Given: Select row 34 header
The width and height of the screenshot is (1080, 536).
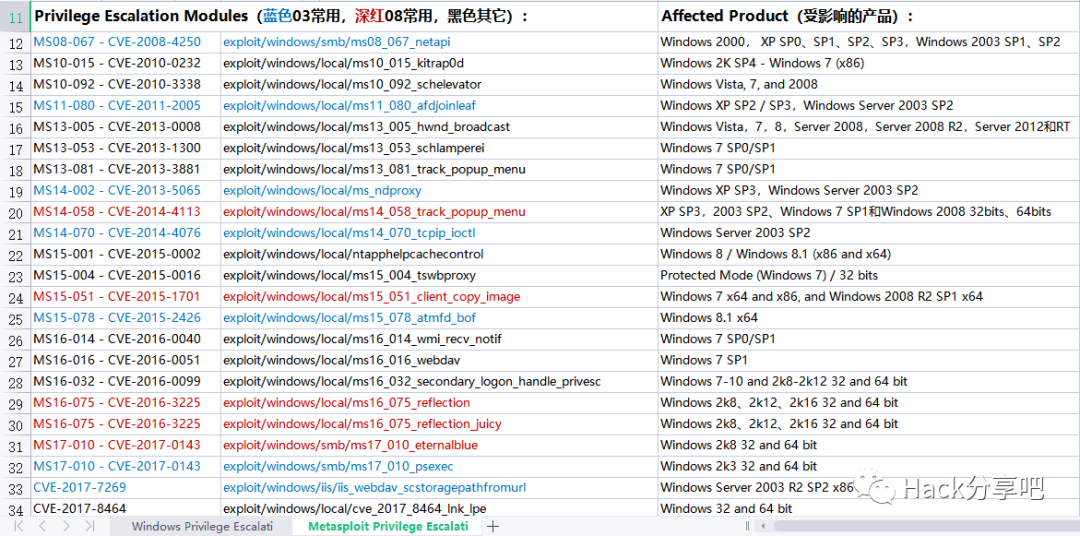Looking at the screenshot, I should coord(15,510).
